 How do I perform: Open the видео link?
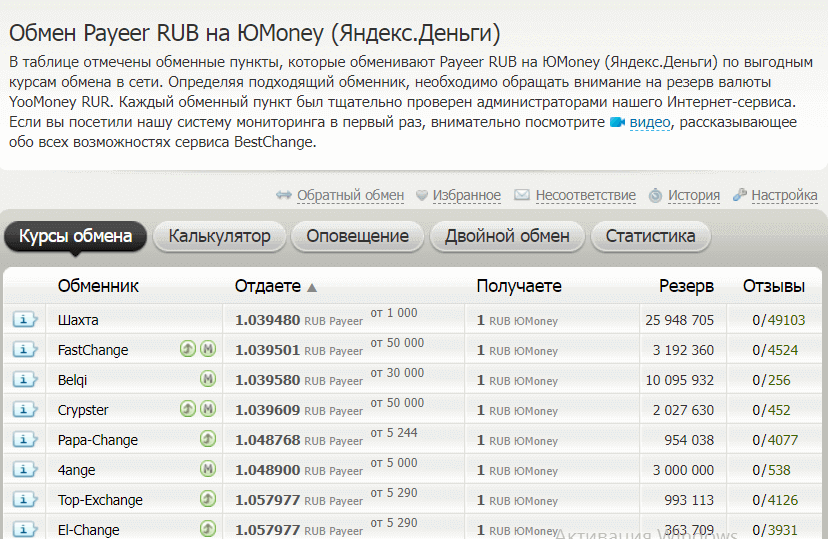650,122
